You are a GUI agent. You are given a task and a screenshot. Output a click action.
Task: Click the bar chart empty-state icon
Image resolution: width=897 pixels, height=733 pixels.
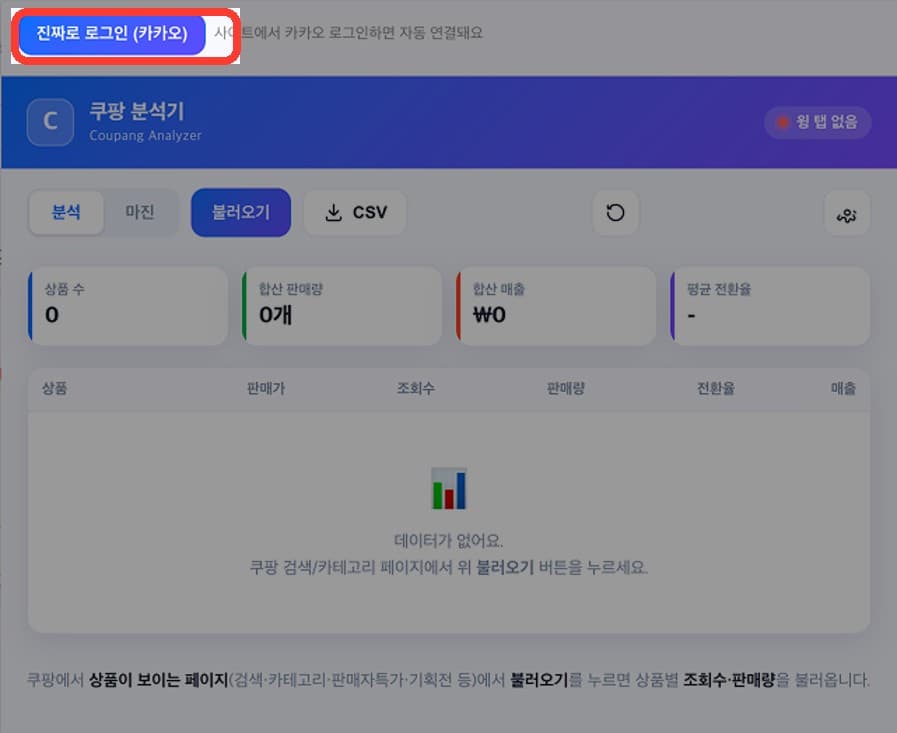tap(449, 488)
